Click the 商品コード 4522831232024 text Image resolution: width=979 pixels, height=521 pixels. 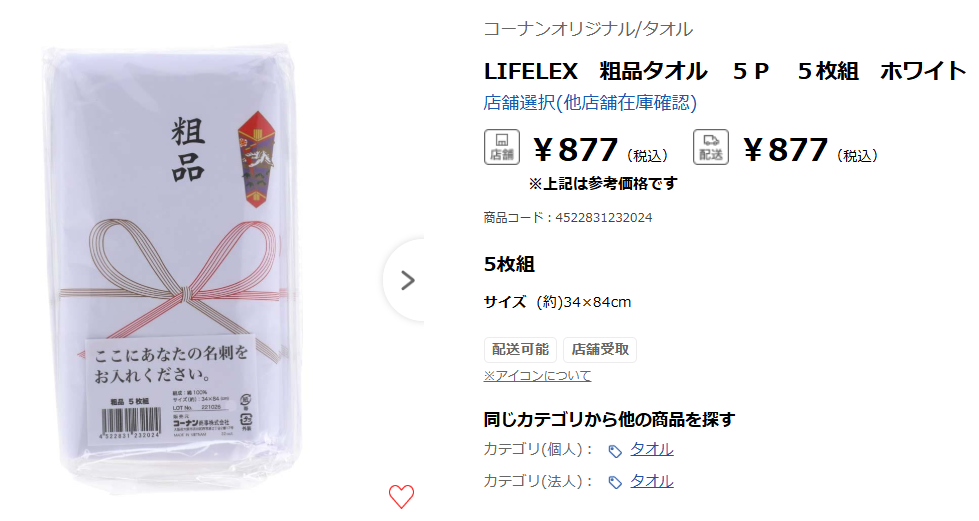click(x=567, y=218)
